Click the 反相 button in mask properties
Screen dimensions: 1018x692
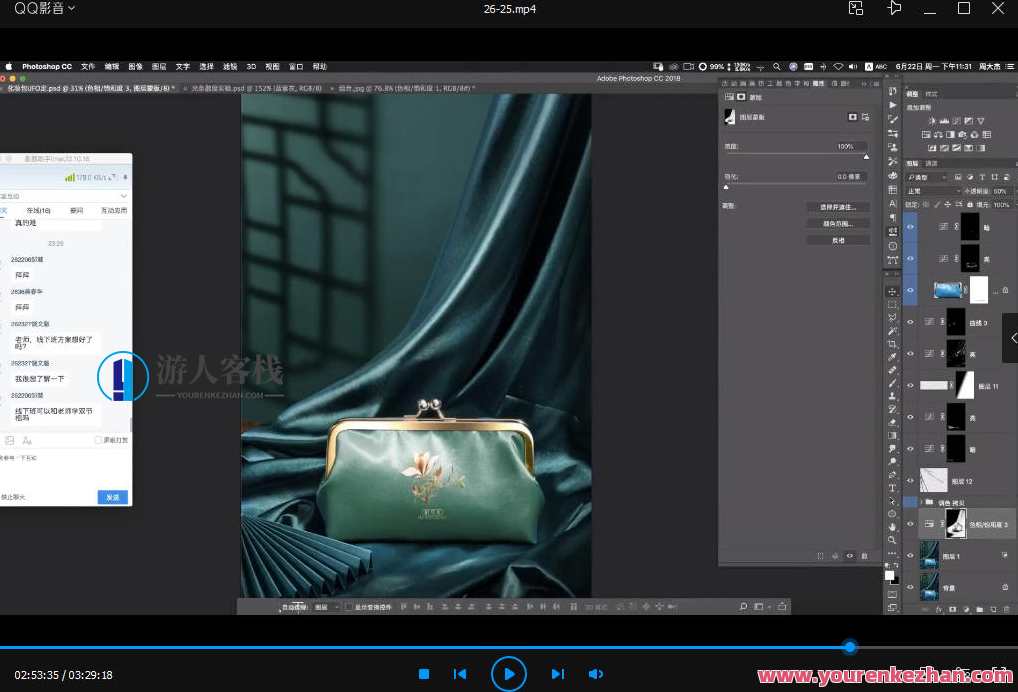pos(837,240)
